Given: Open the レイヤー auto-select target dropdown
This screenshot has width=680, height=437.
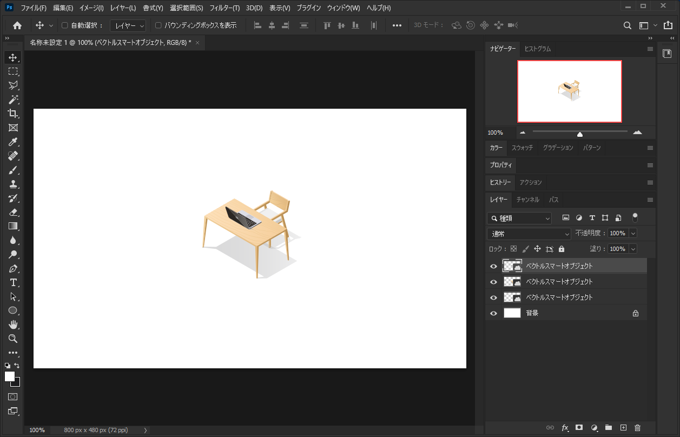Looking at the screenshot, I should (128, 26).
